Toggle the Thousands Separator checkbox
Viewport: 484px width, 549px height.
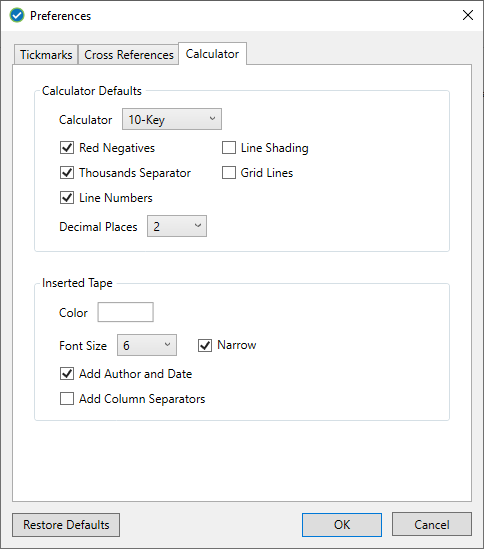[x=67, y=173]
